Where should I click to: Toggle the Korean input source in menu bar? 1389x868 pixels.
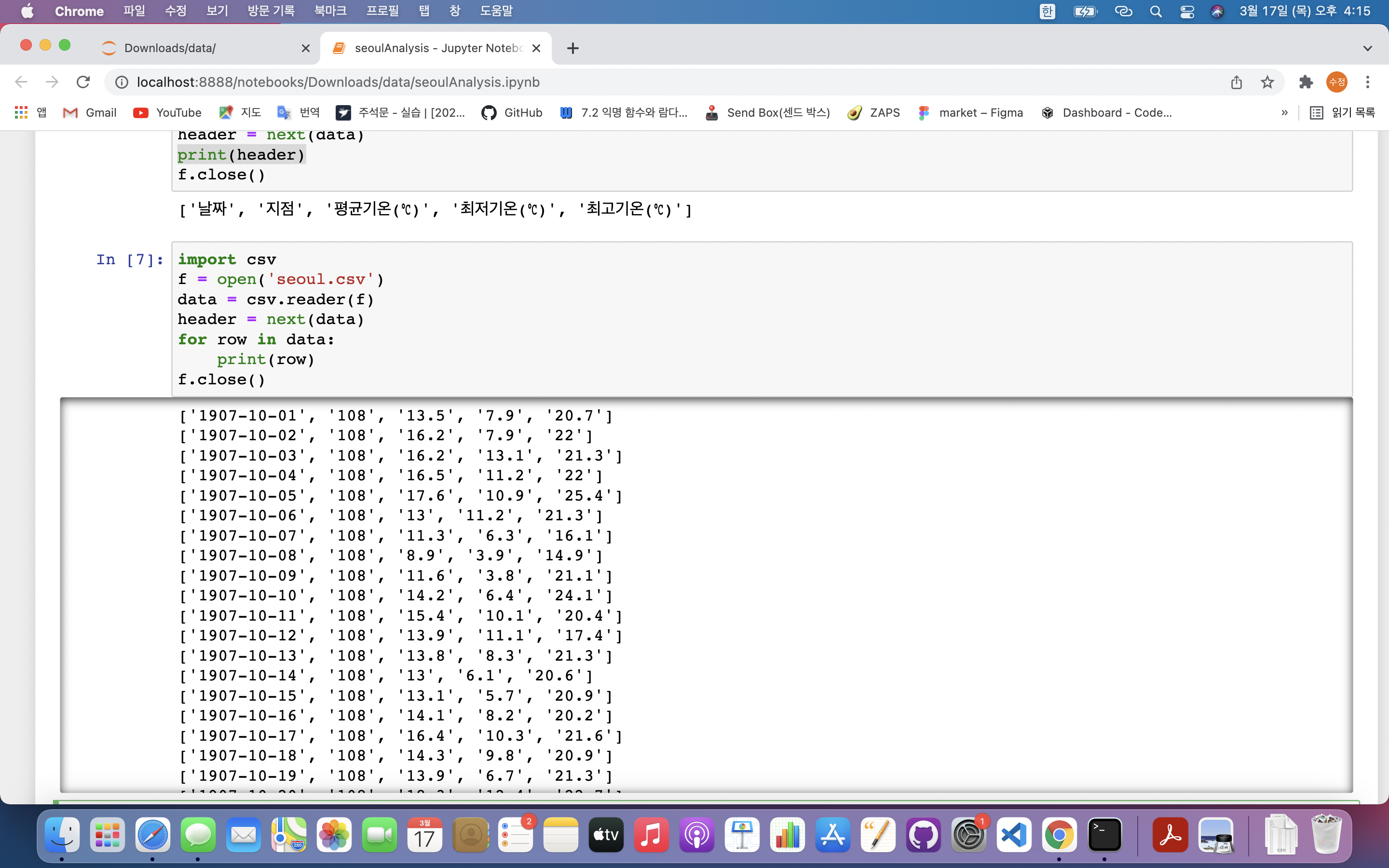point(1047,12)
